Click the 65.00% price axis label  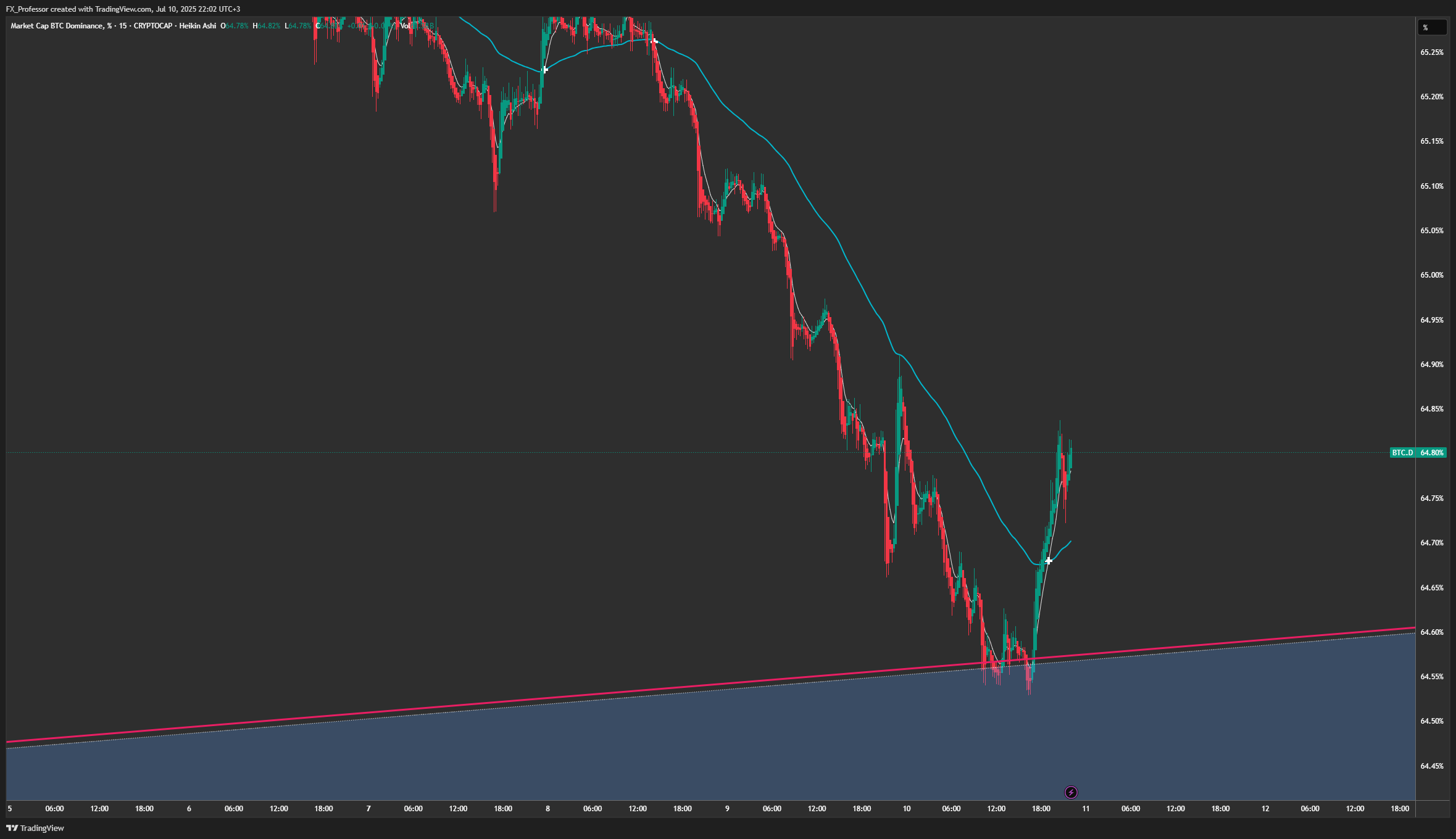coord(1432,275)
